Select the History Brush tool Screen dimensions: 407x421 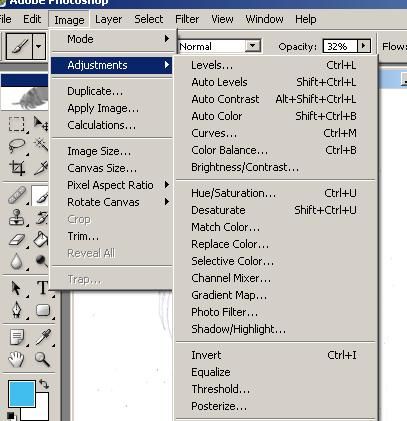(41, 217)
